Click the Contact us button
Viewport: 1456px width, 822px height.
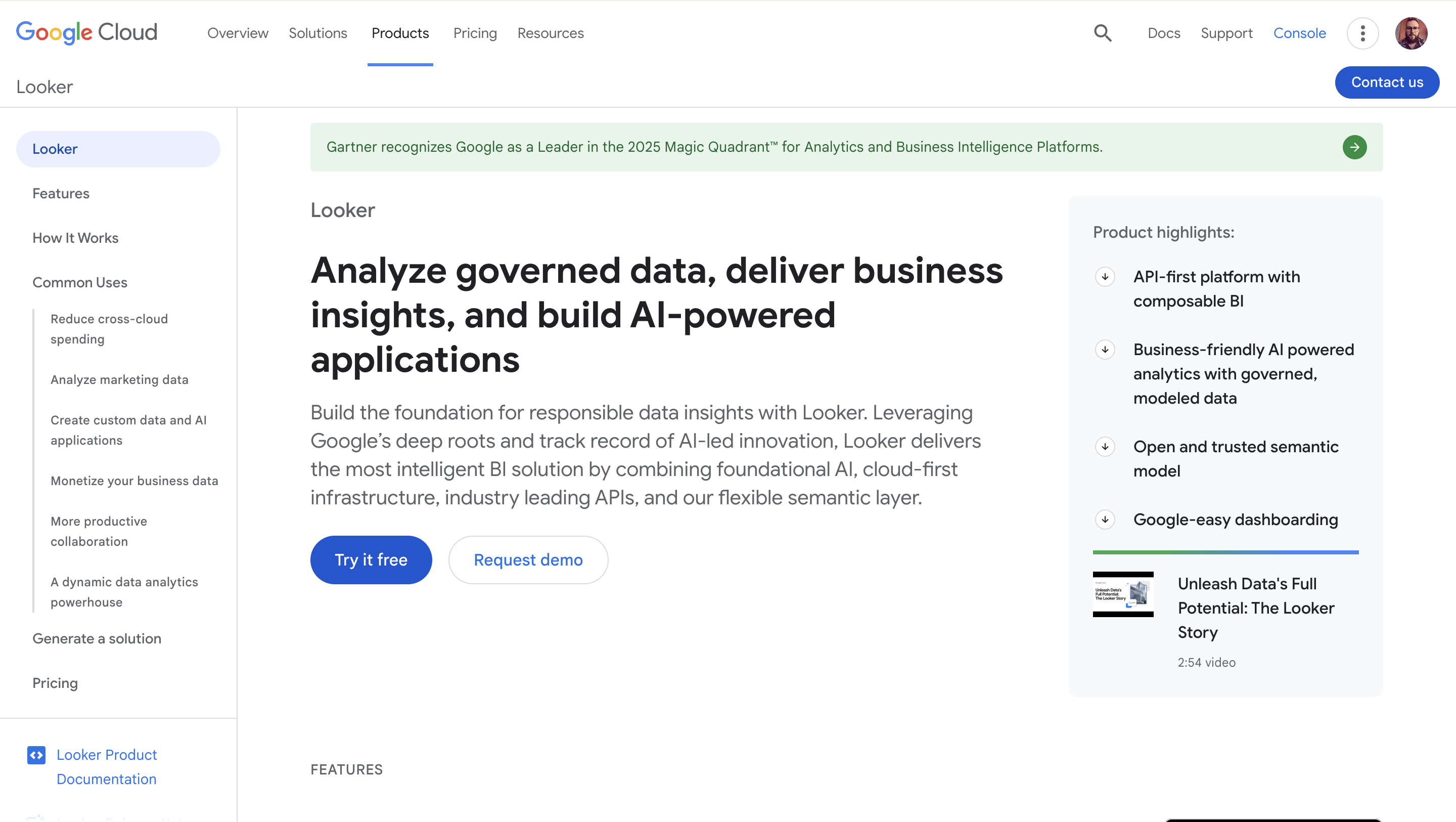coord(1388,82)
